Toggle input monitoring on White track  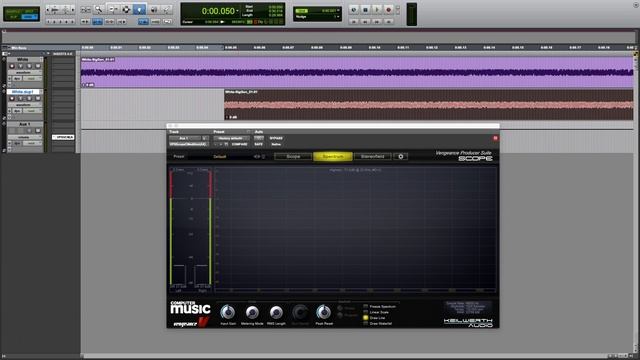click(20, 66)
